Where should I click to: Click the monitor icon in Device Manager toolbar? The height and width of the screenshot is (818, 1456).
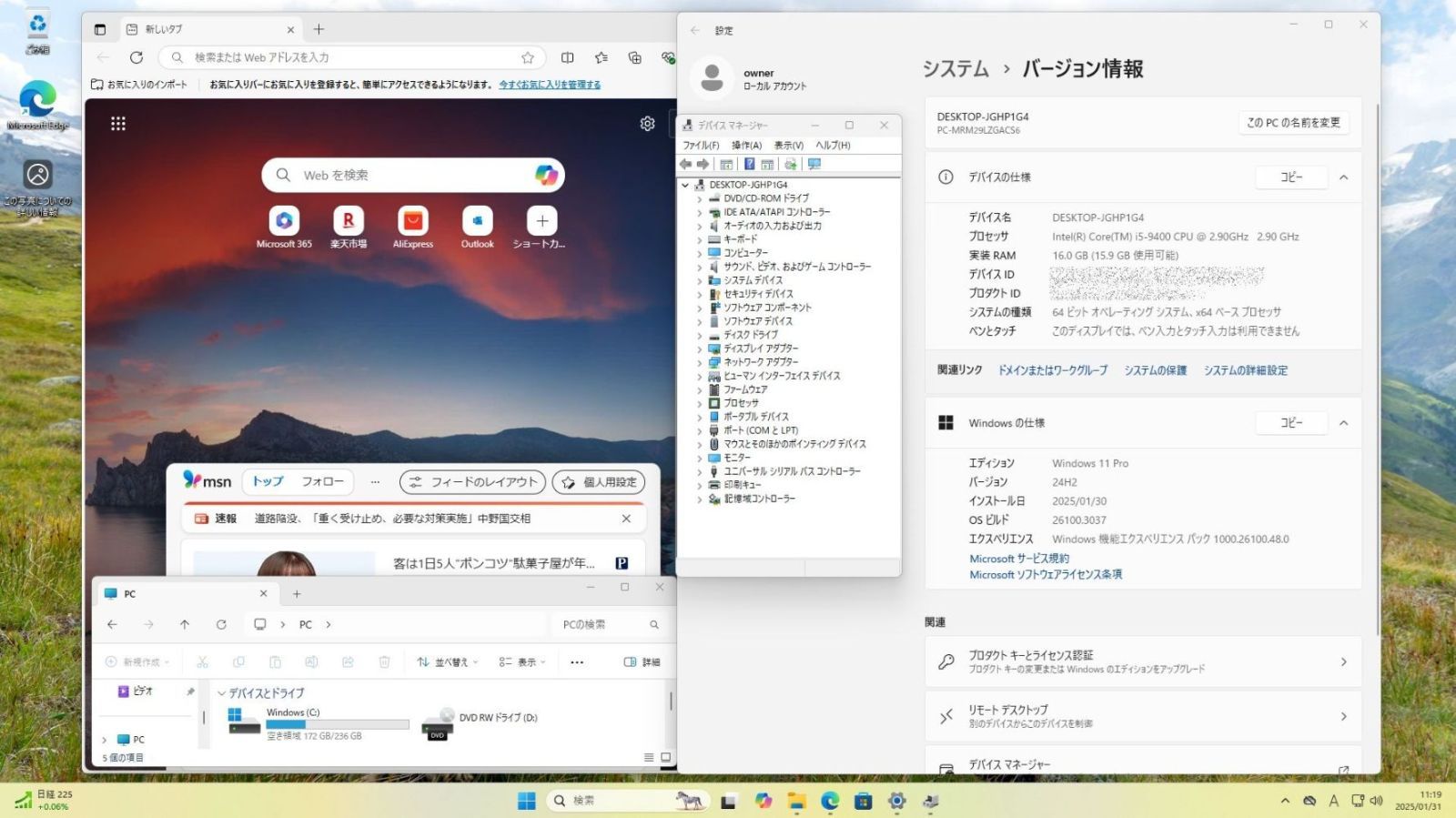(x=814, y=165)
